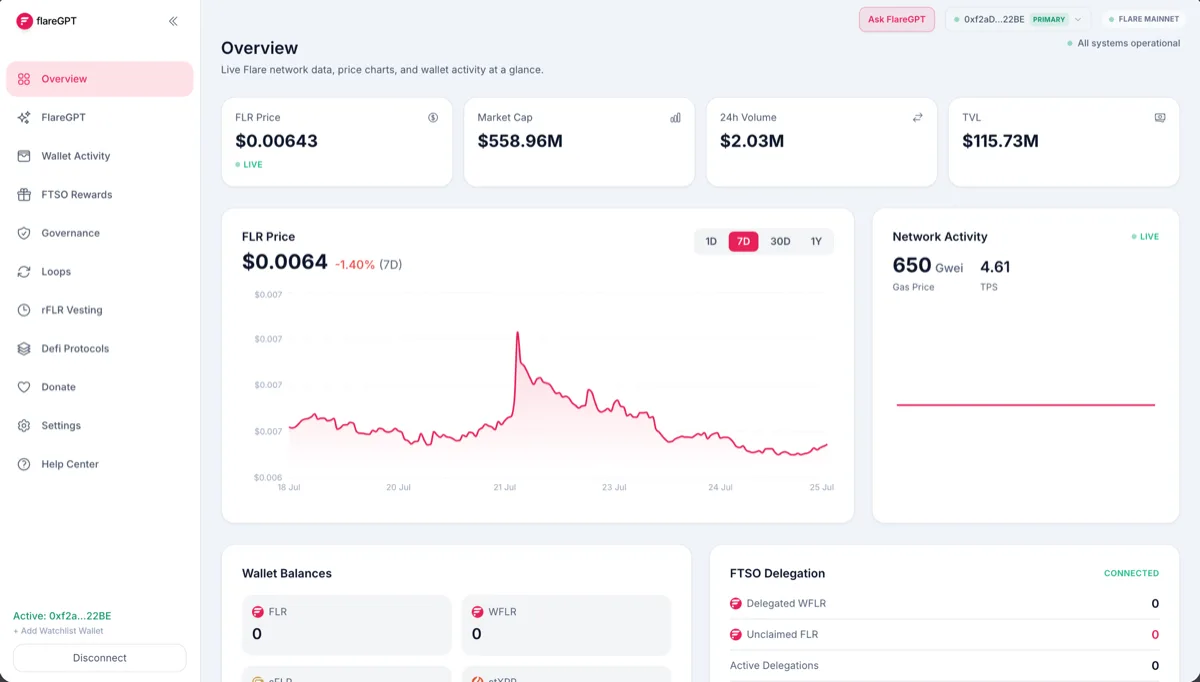Click the Delegated WFLR token icon
The width and height of the screenshot is (1200, 682).
click(x=736, y=603)
